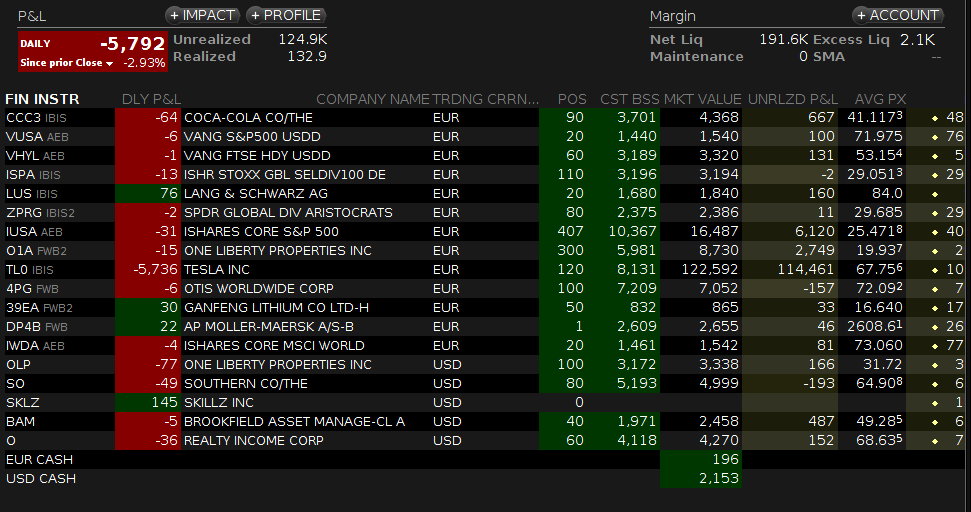Click the yellow diamond in IUSA row
The image size is (971, 512).
click(x=934, y=232)
